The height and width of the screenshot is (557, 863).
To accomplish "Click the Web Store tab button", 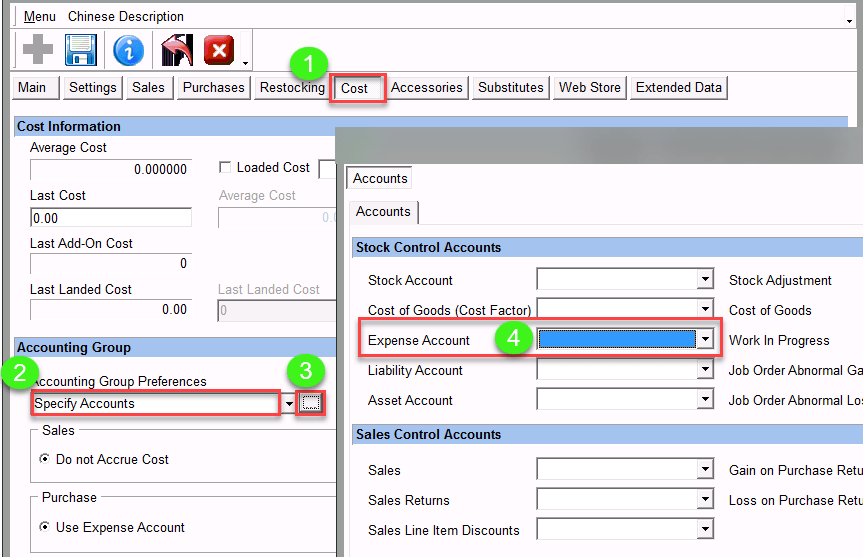I will [x=590, y=88].
